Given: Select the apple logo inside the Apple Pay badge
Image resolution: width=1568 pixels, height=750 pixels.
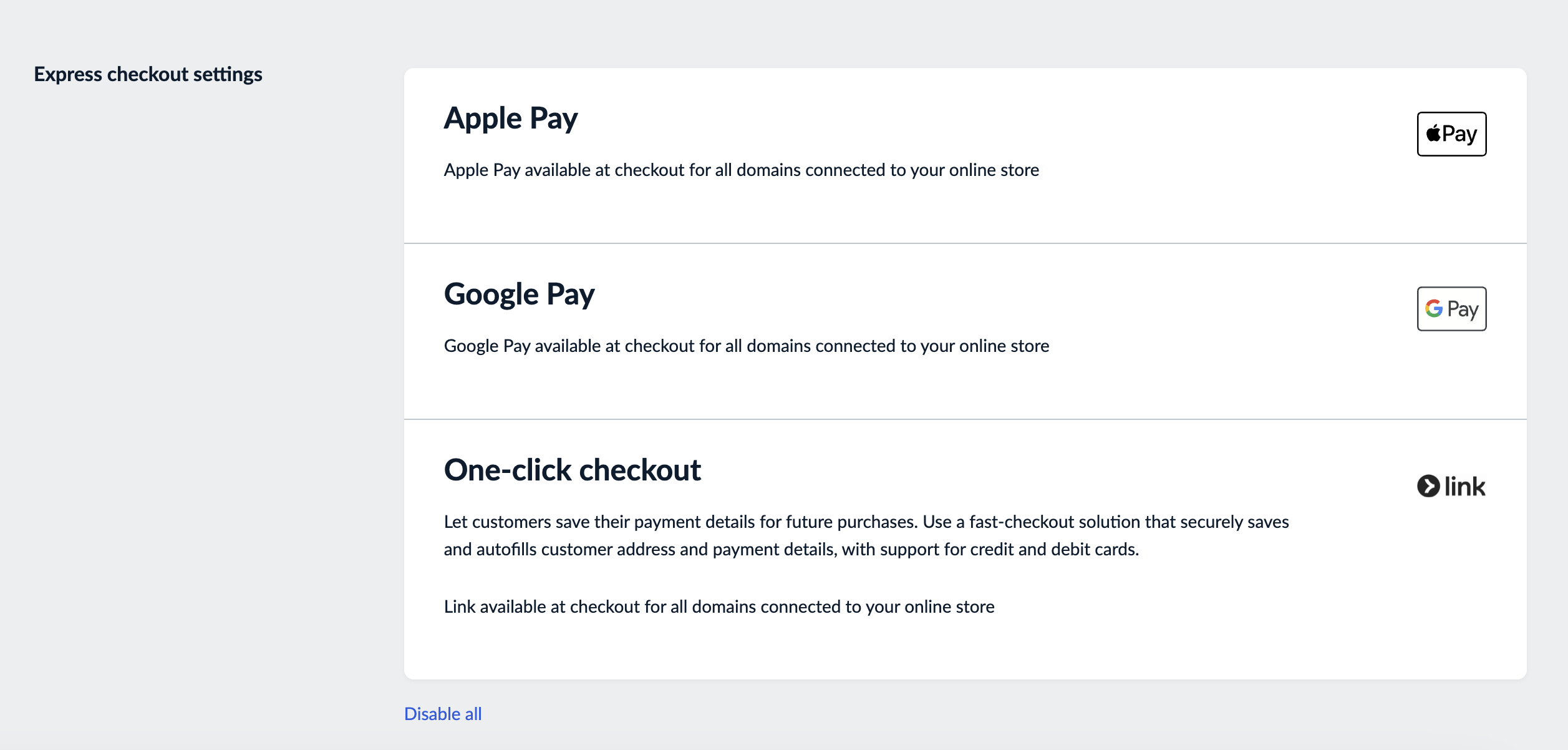Looking at the screenshot, I should pyautogui.click(x=1433, y=133).
